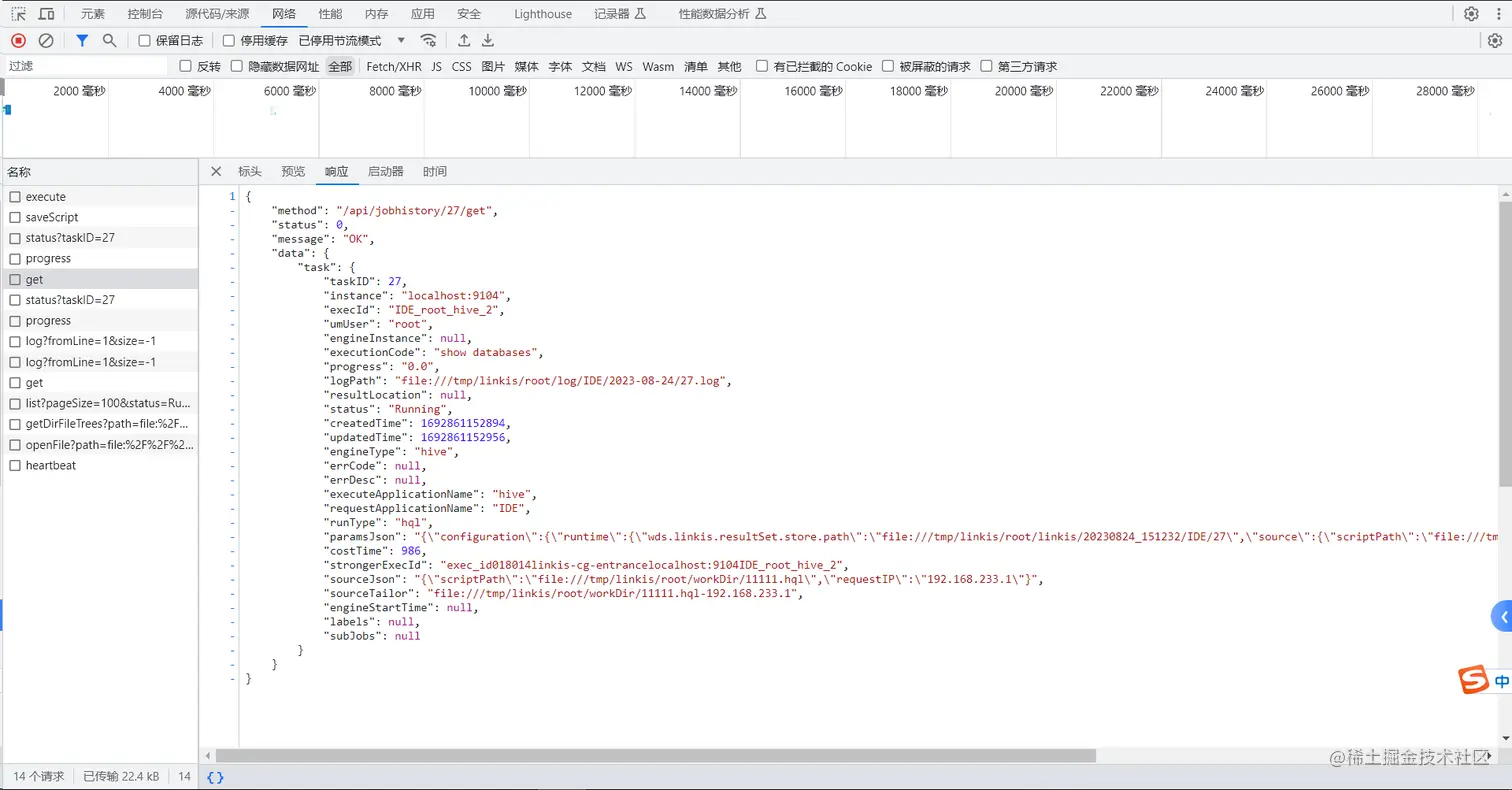Image resolution: width=1512 pixels, height=790 pixels.
Task: Click the 过滤 filter input field
Action: (x=86, y=66)
